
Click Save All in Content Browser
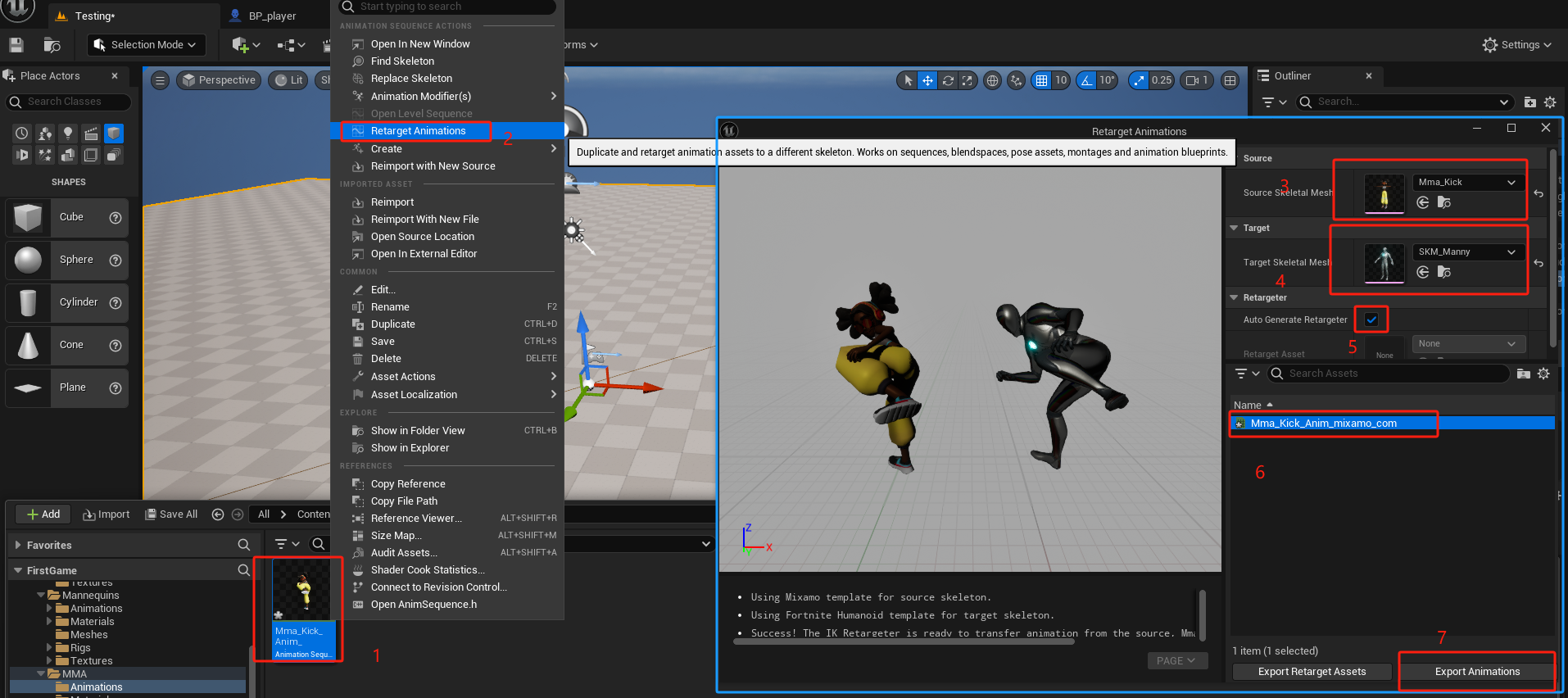point(171,514)
